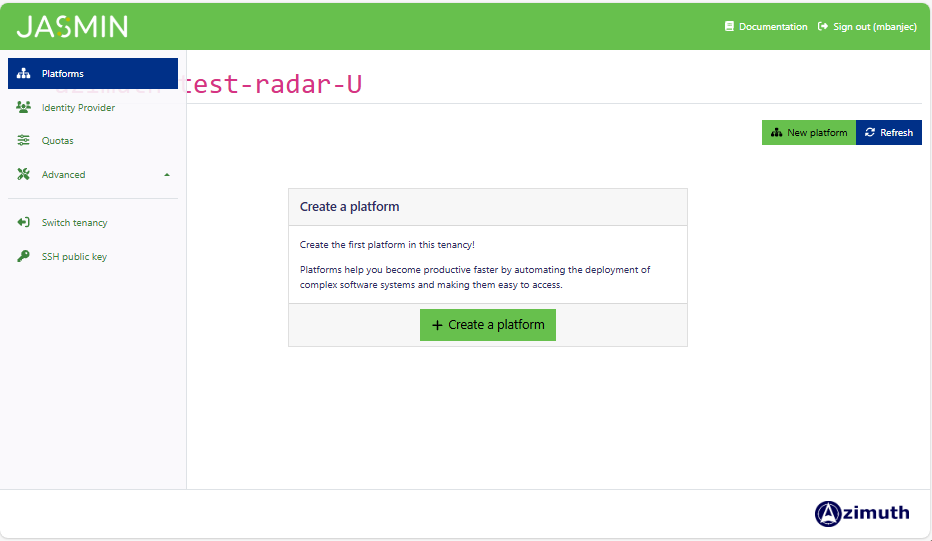Hit the Refresh button
The height and width of the screenshot is (541, 932).
(889, 133)
